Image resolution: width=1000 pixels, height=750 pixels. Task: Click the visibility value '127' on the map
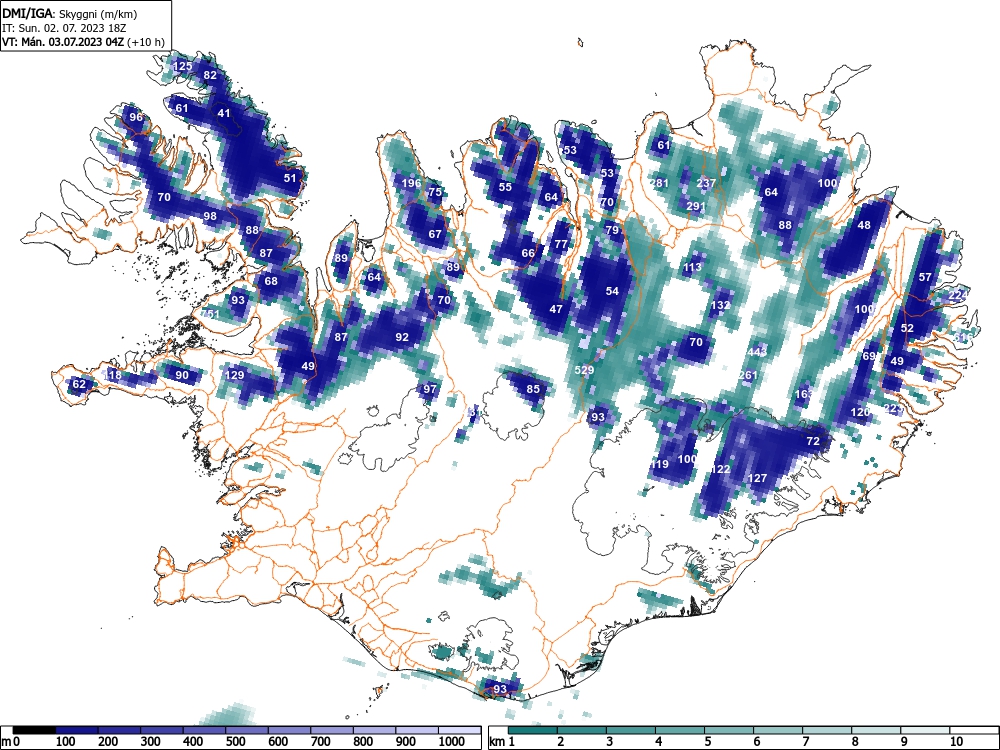(x=757, y=478)
